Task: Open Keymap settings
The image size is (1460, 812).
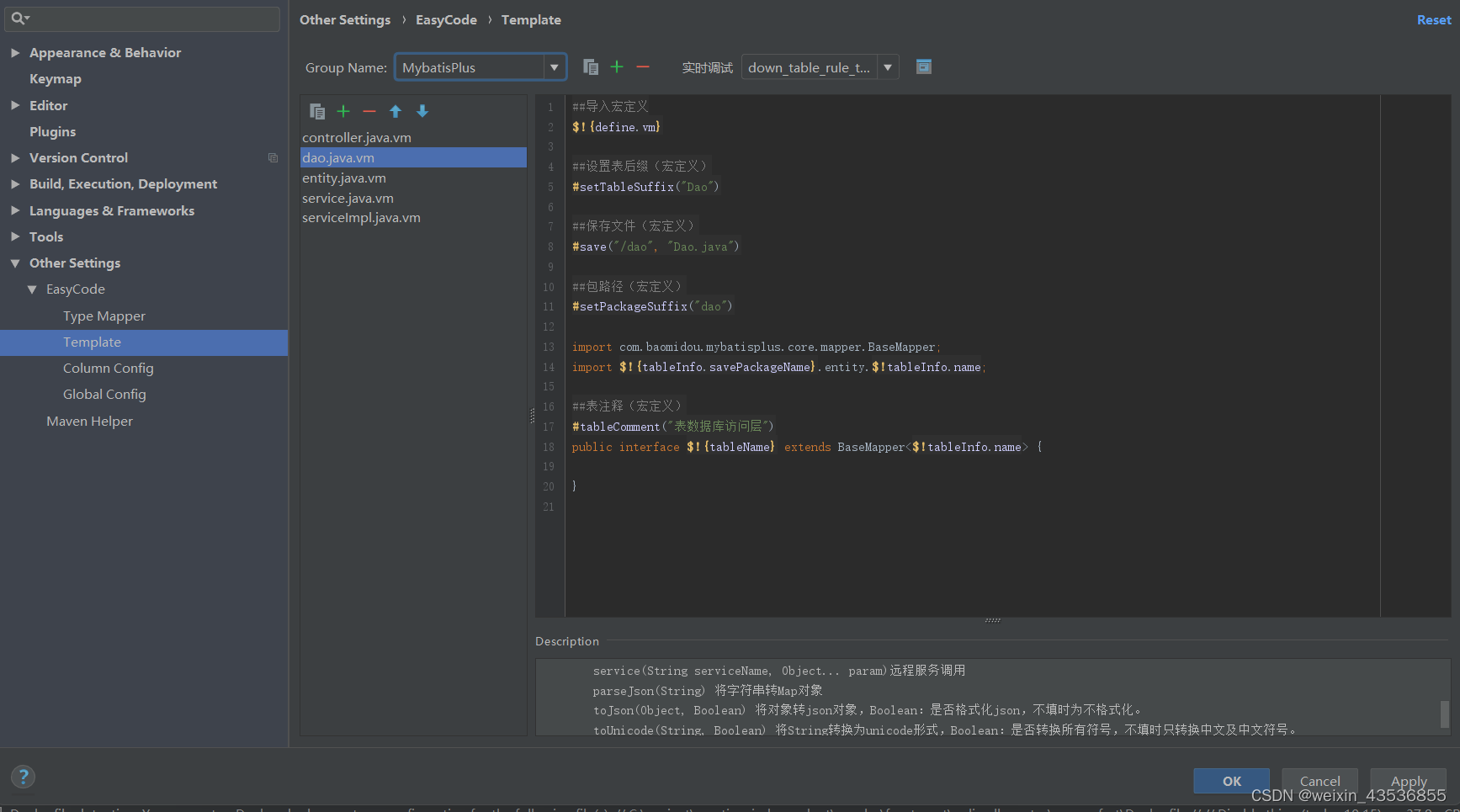Action: point(56,79)
